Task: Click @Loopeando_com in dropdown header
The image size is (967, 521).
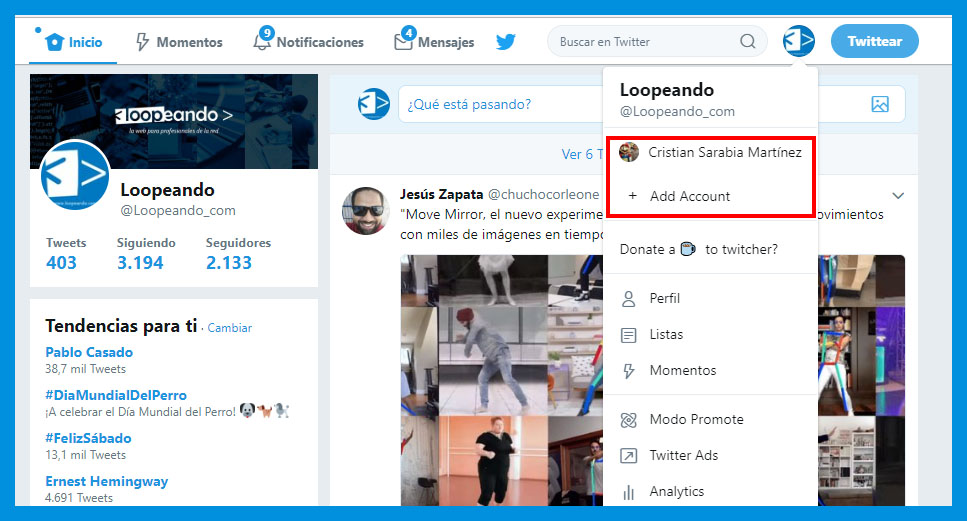Action: pos(677,112)
